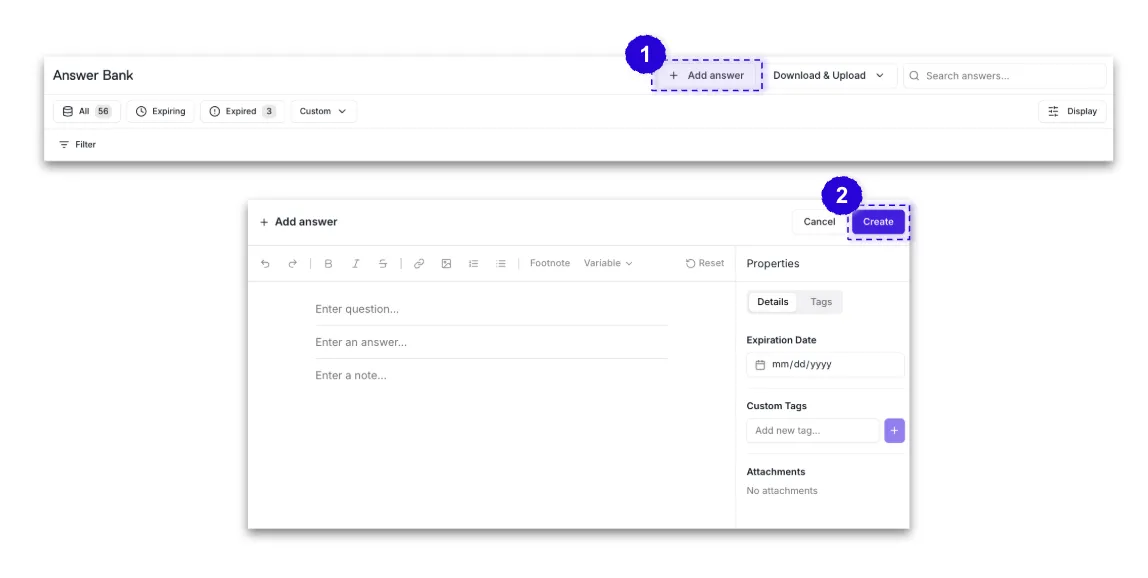Image resolution: width=1148 pixels, height=578 pixels.
Task: Open the Expiration Date field
Action: tap(825, 365)
